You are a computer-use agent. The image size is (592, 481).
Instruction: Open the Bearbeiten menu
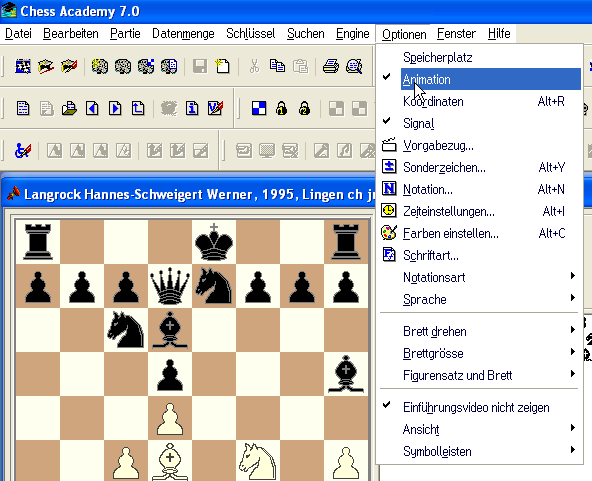71,34
